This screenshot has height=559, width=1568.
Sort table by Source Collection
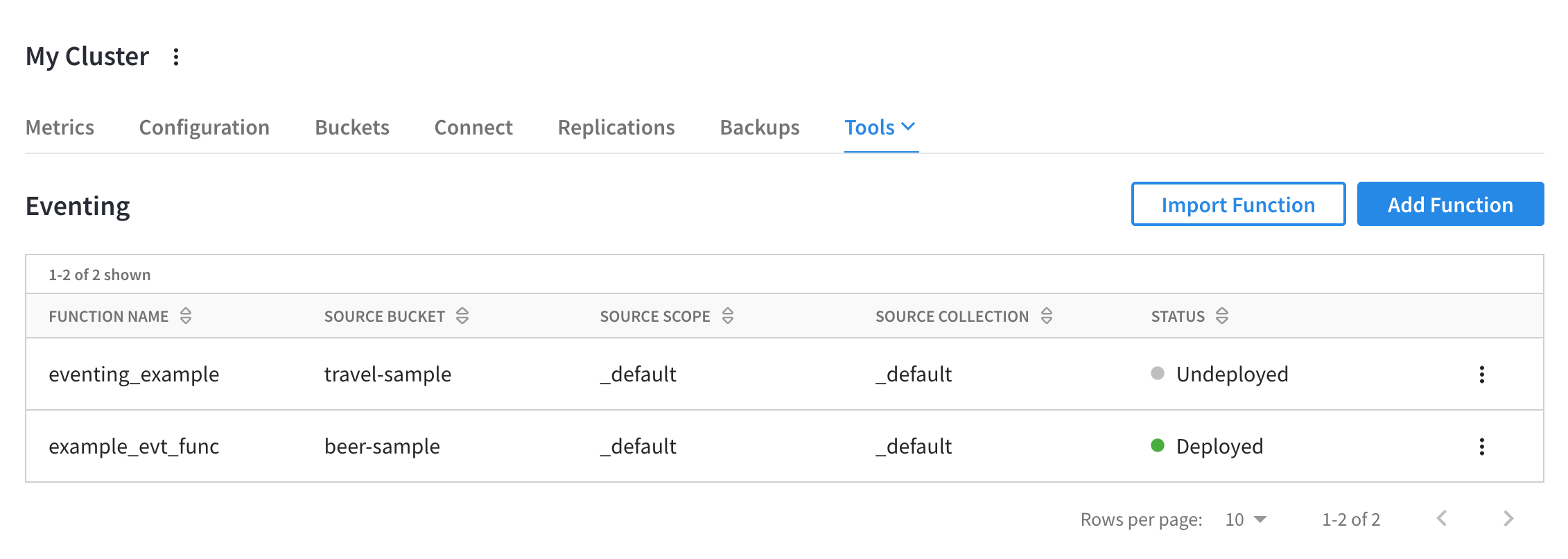click(1046, 316)
